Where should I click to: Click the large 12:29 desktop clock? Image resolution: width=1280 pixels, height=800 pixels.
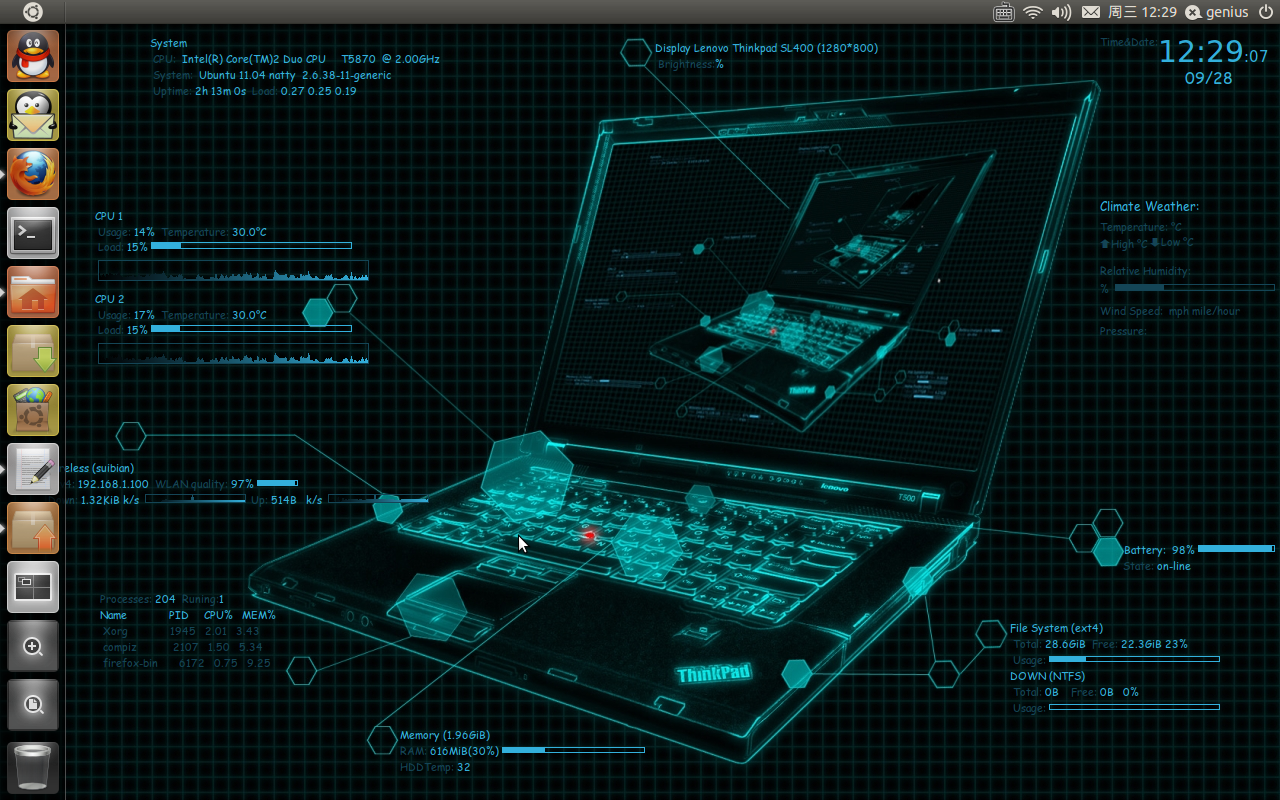[x=1201, y=52]
